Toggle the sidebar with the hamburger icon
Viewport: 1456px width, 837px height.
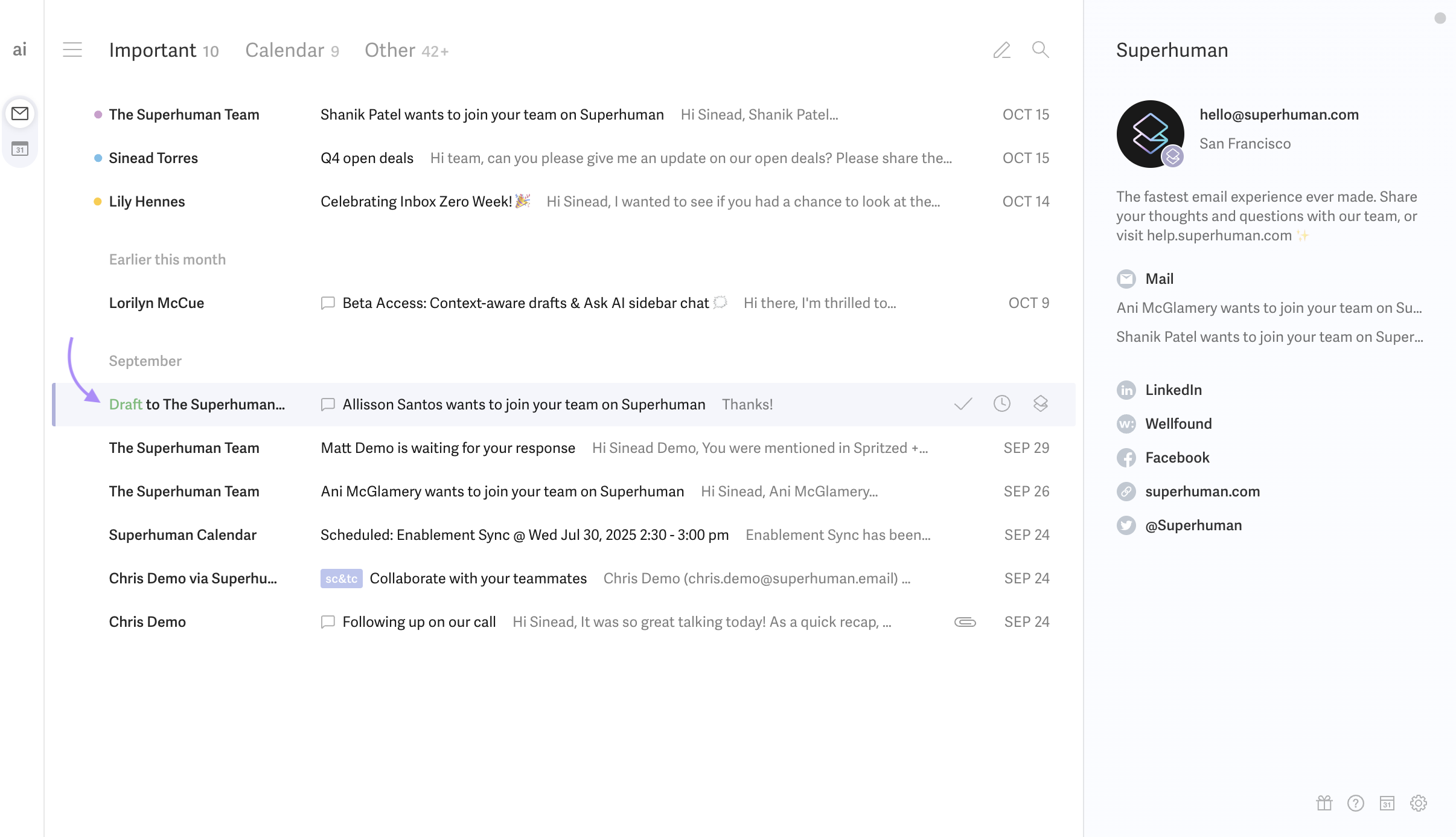72,50
